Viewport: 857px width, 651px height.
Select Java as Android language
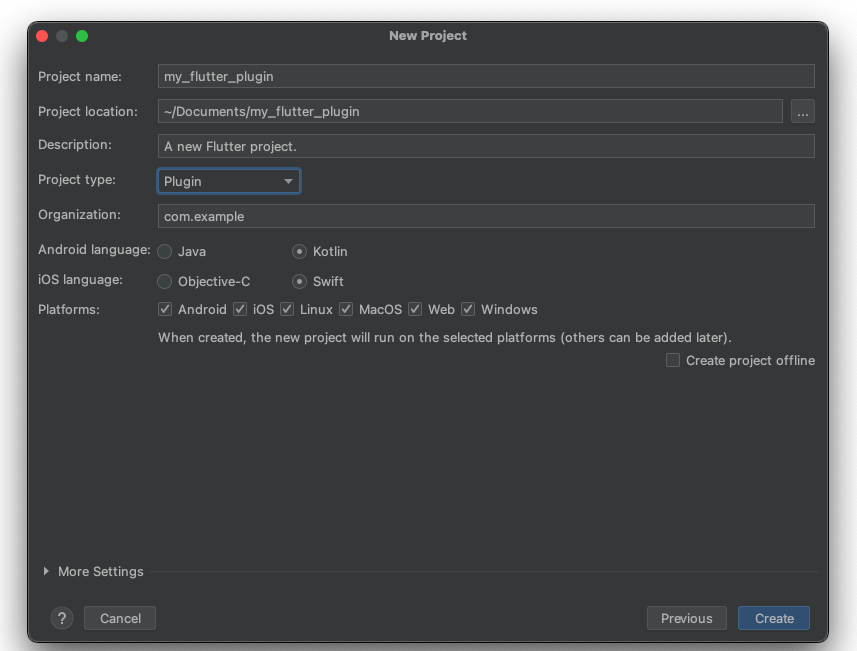[165, 252]
